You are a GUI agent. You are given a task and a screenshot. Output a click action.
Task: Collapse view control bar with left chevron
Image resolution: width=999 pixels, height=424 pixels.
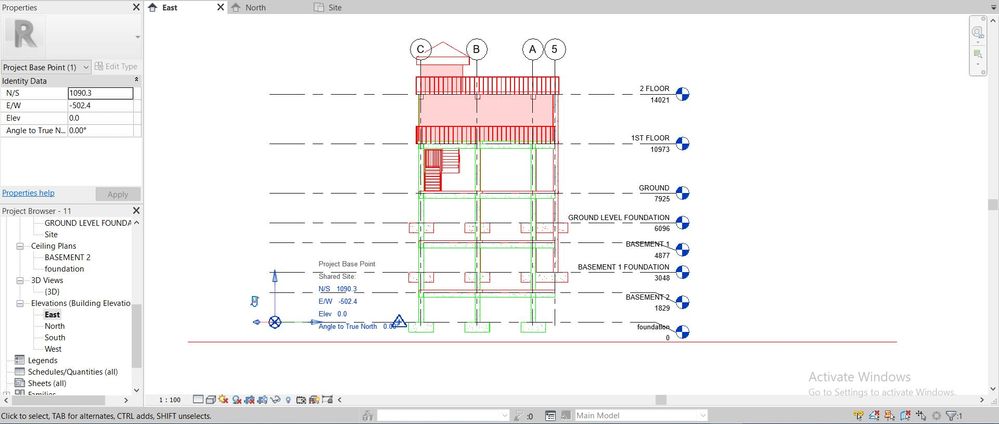[340, 400]
